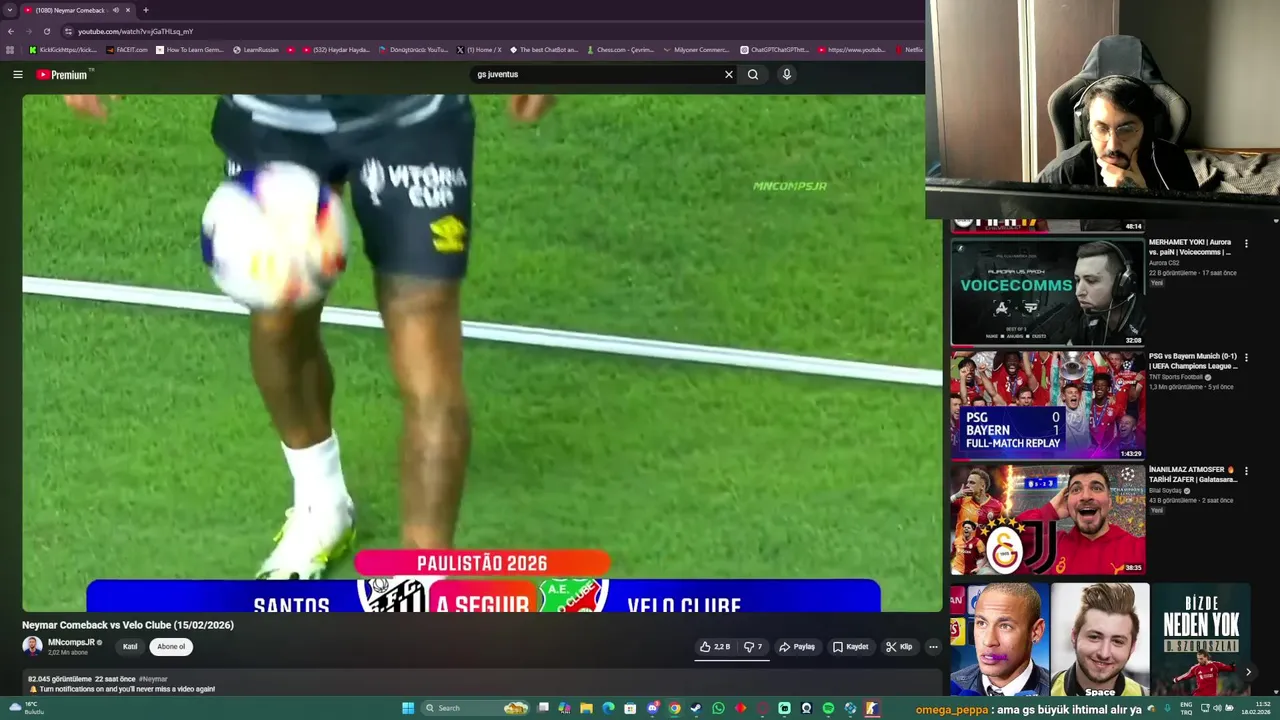Image resolution: width=1280 pixels, height=720 pixels.
Task: Advance the Shorts shelf with right chevron
Action: click(1248, 672)
